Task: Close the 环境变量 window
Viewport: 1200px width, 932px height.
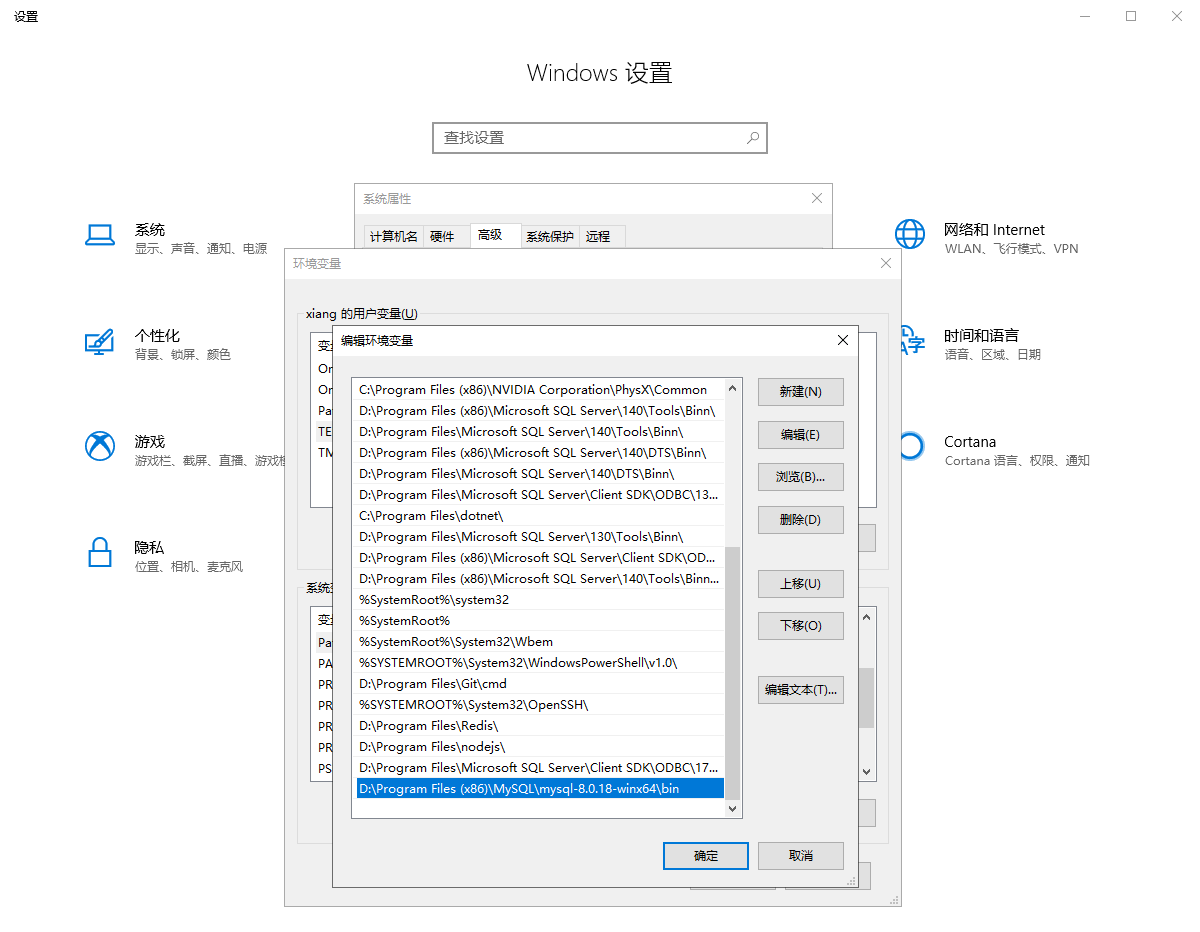Action: (885, 263)
